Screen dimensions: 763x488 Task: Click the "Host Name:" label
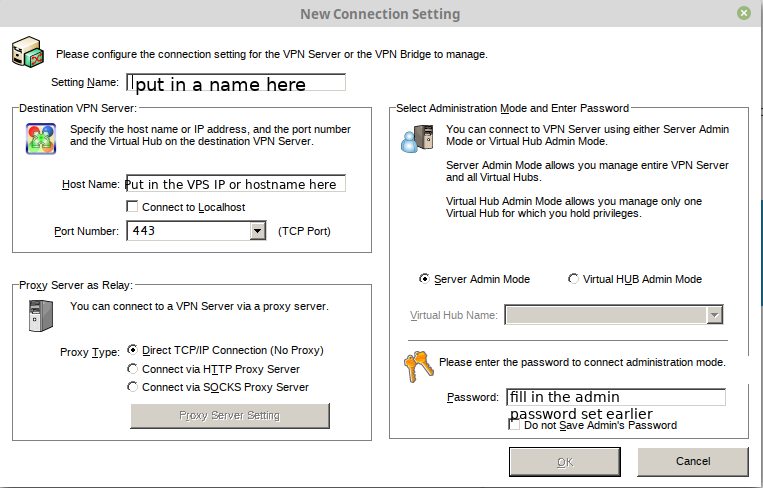(x=91, y=184)
